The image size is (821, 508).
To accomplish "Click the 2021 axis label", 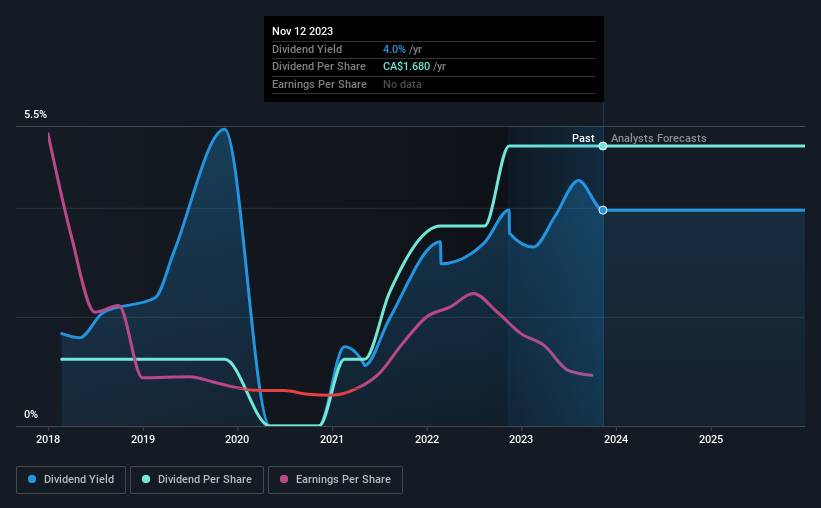I will point(332,439).
